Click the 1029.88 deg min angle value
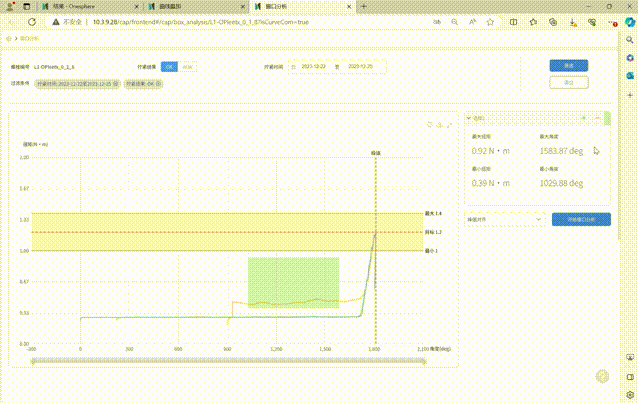The width and height of the screenshot is (638, 403). point(561,183)
